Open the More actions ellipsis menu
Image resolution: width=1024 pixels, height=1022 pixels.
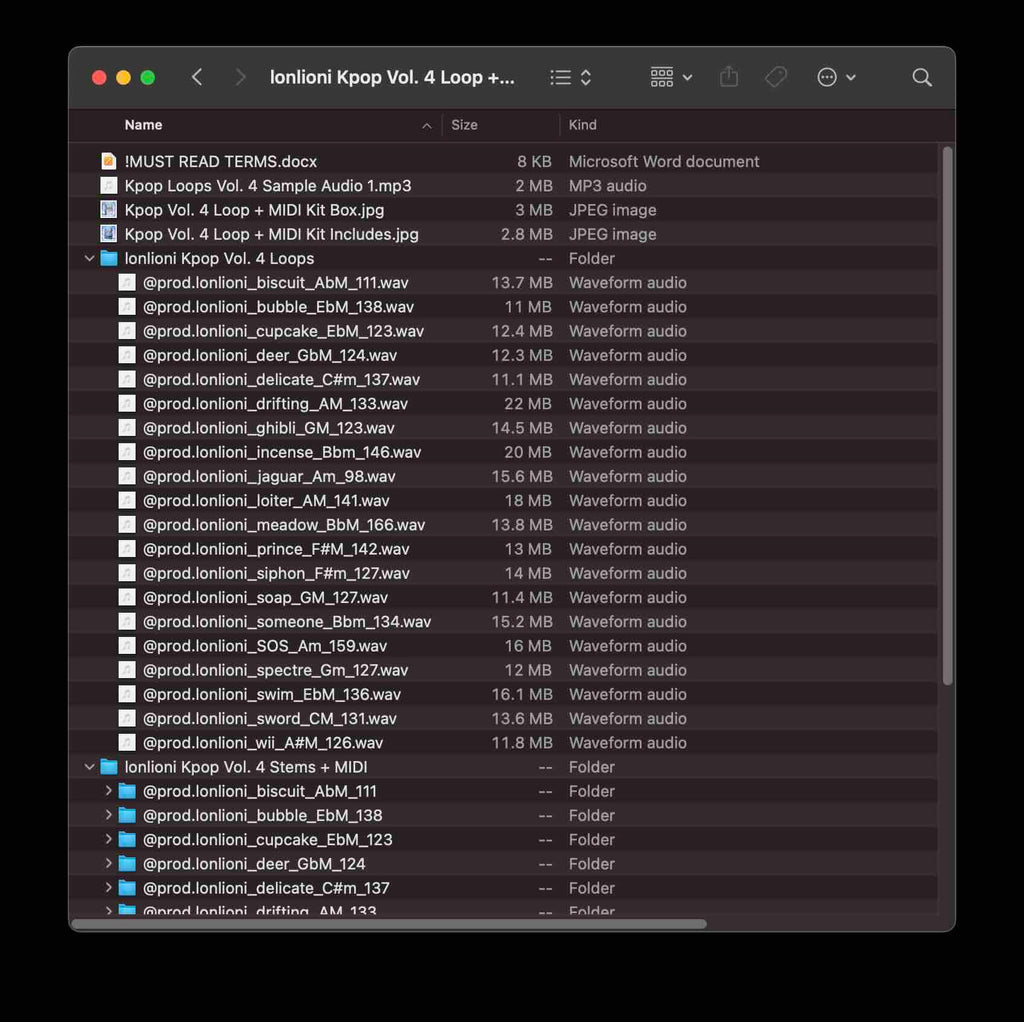(x=836, y=78)
